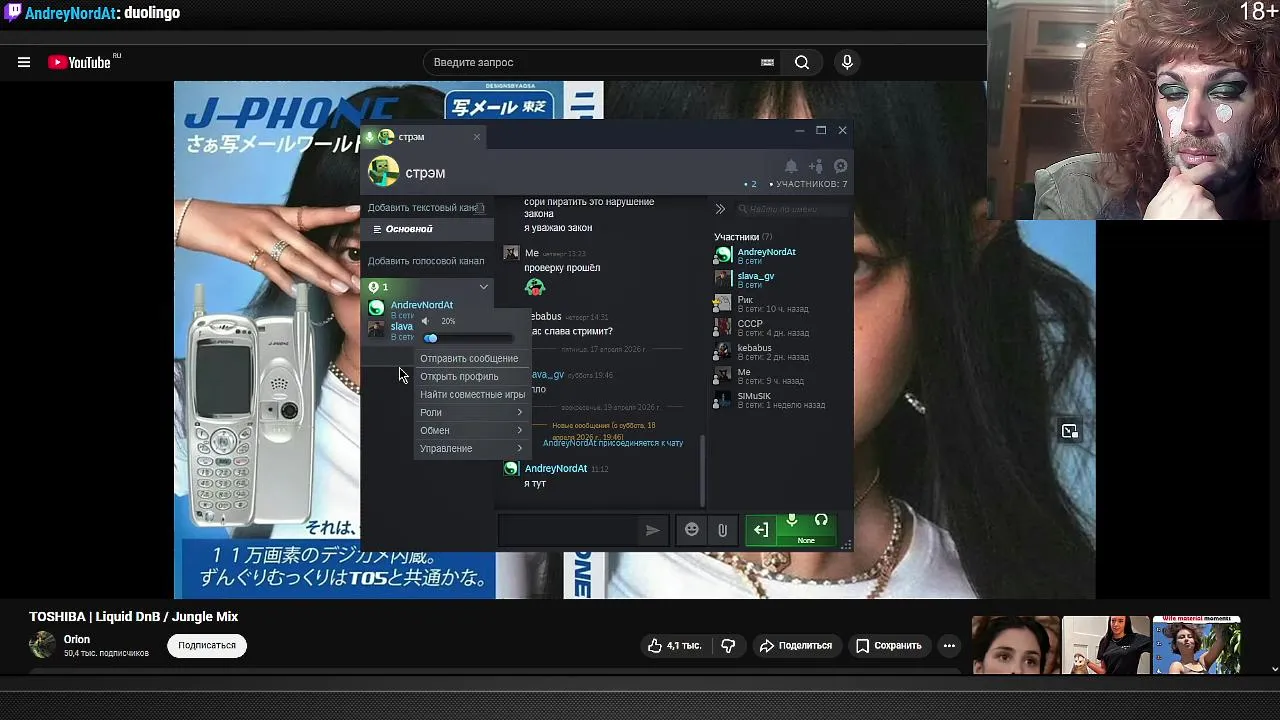Click Подписаться subscribe button
This screenshot has width=1280, height=720.
207,646
